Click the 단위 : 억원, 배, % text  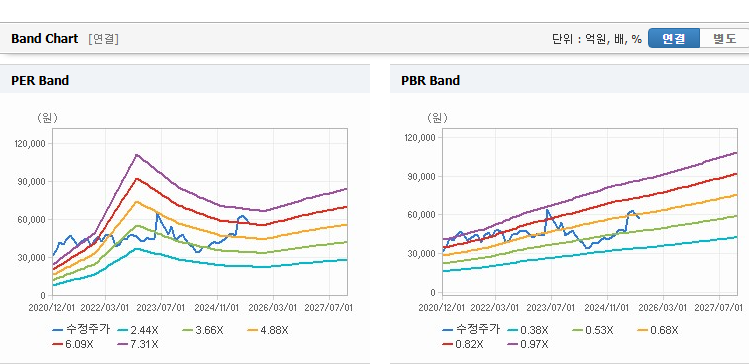597,39
